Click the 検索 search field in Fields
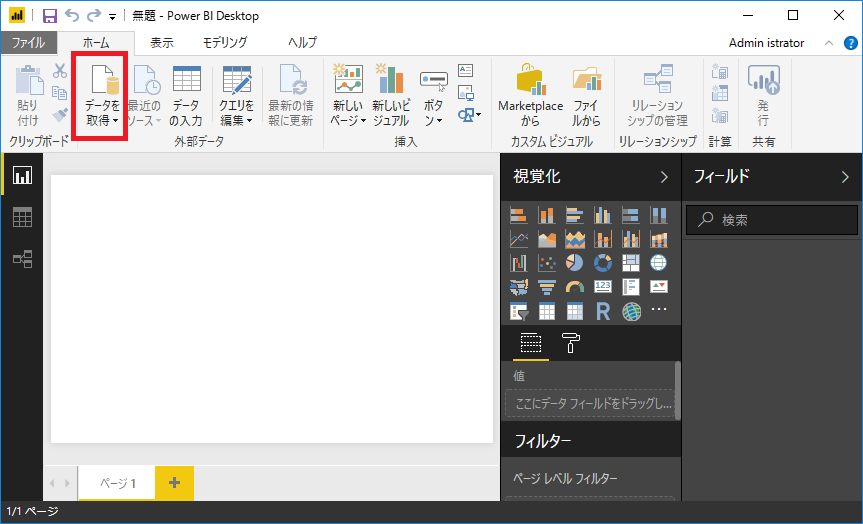The image size is (863, 524). click(x=772, y=220)
